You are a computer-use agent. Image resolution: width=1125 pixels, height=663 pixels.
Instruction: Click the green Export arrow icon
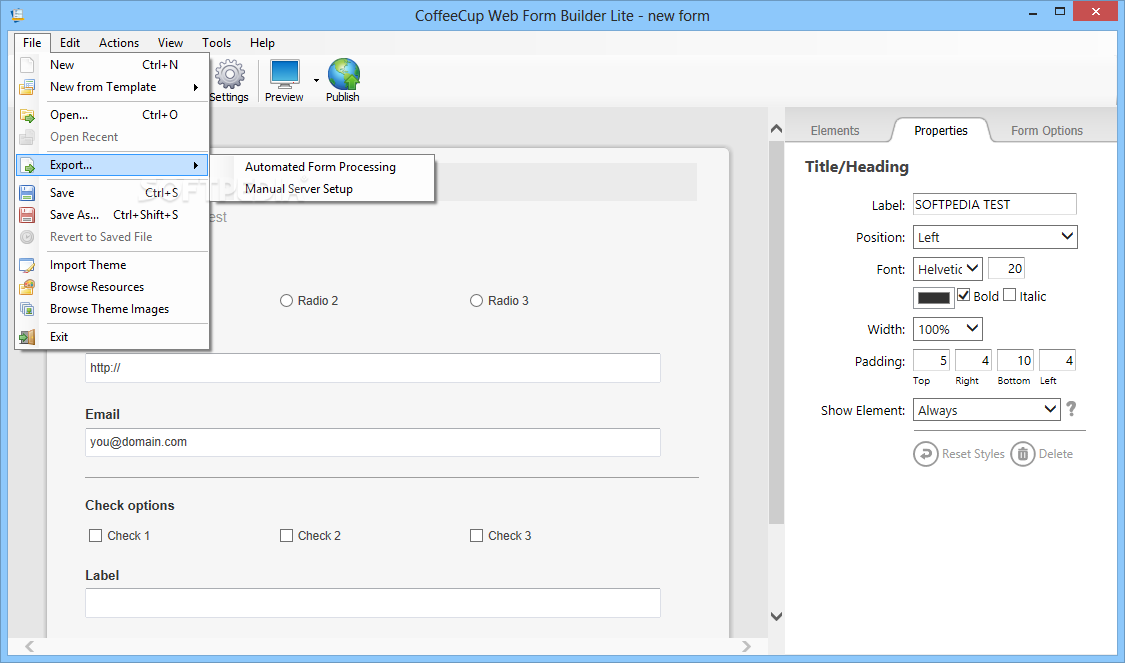[x=27, y=165]
